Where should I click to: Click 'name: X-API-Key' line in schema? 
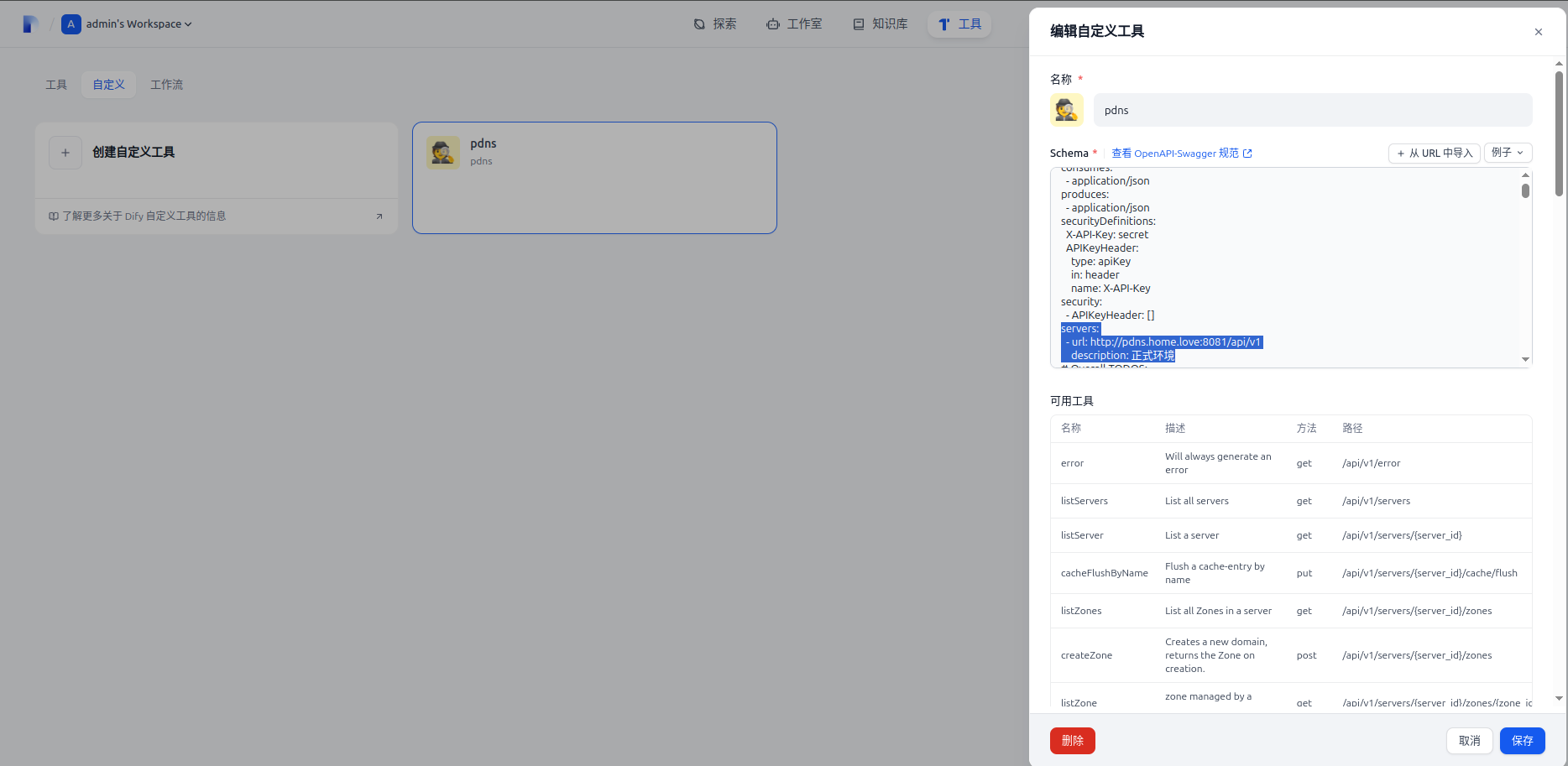point(1111,288)
